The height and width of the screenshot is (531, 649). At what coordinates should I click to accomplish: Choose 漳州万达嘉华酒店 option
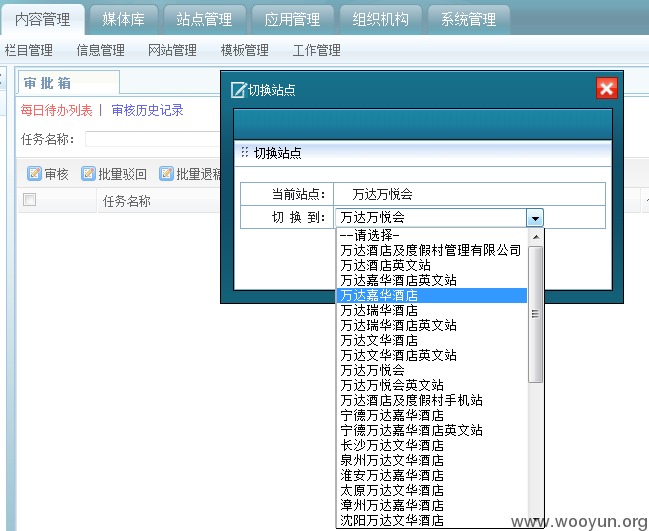[x=432, y=505]
